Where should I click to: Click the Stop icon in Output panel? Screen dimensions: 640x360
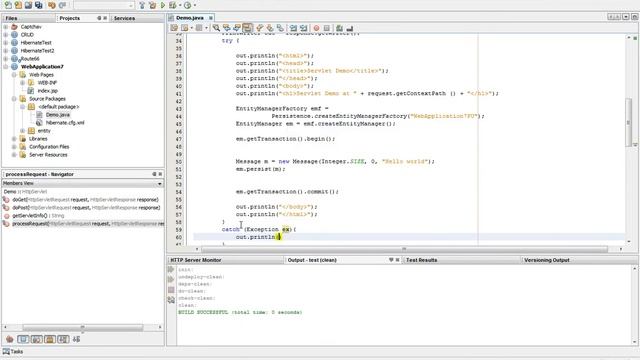point(171,290)
